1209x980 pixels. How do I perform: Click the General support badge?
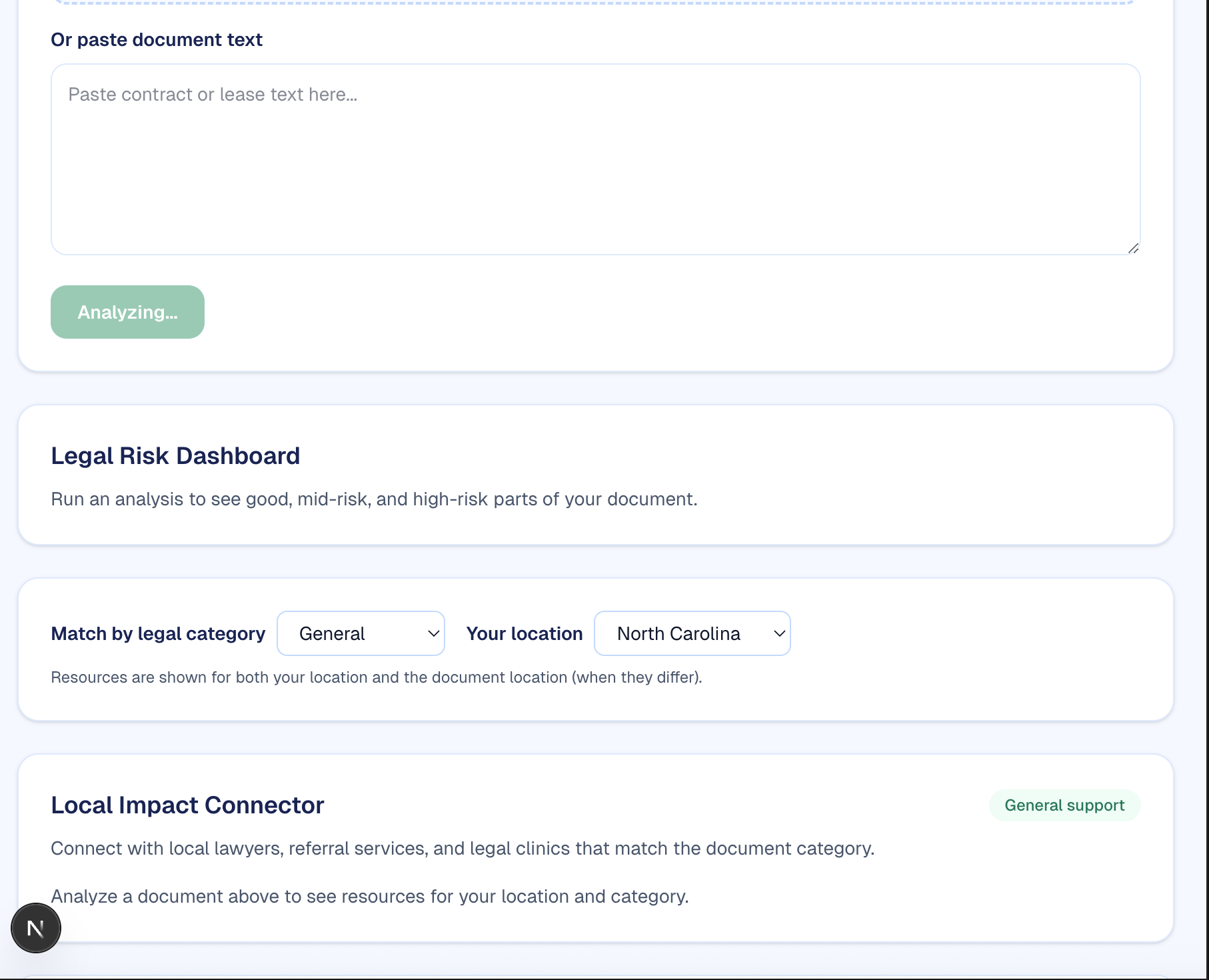(1064, 805)
